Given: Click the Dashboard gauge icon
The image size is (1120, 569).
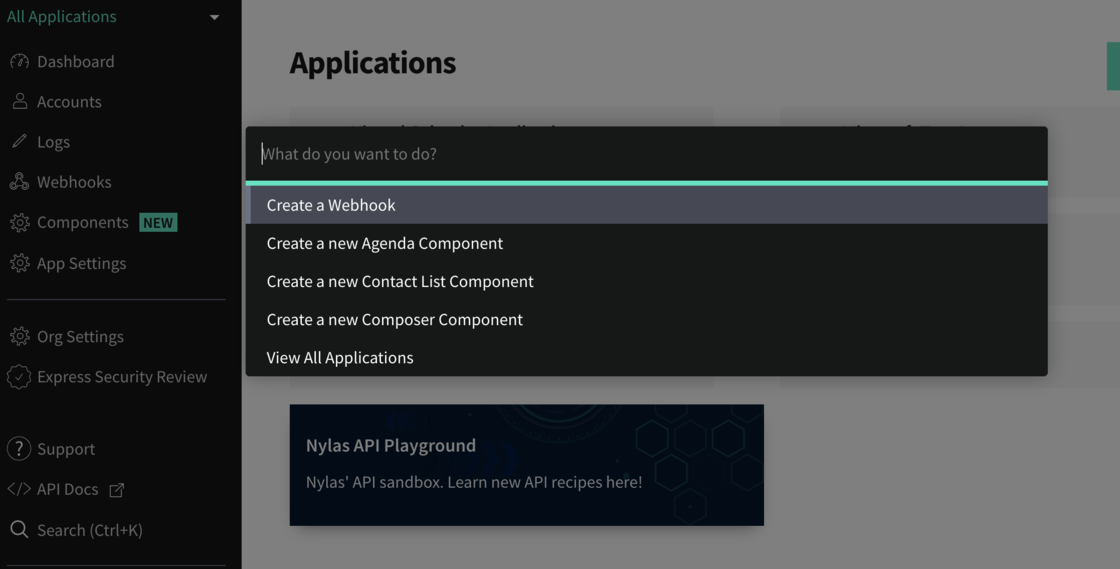Looking at the screenshot, I should pos(19,61).
